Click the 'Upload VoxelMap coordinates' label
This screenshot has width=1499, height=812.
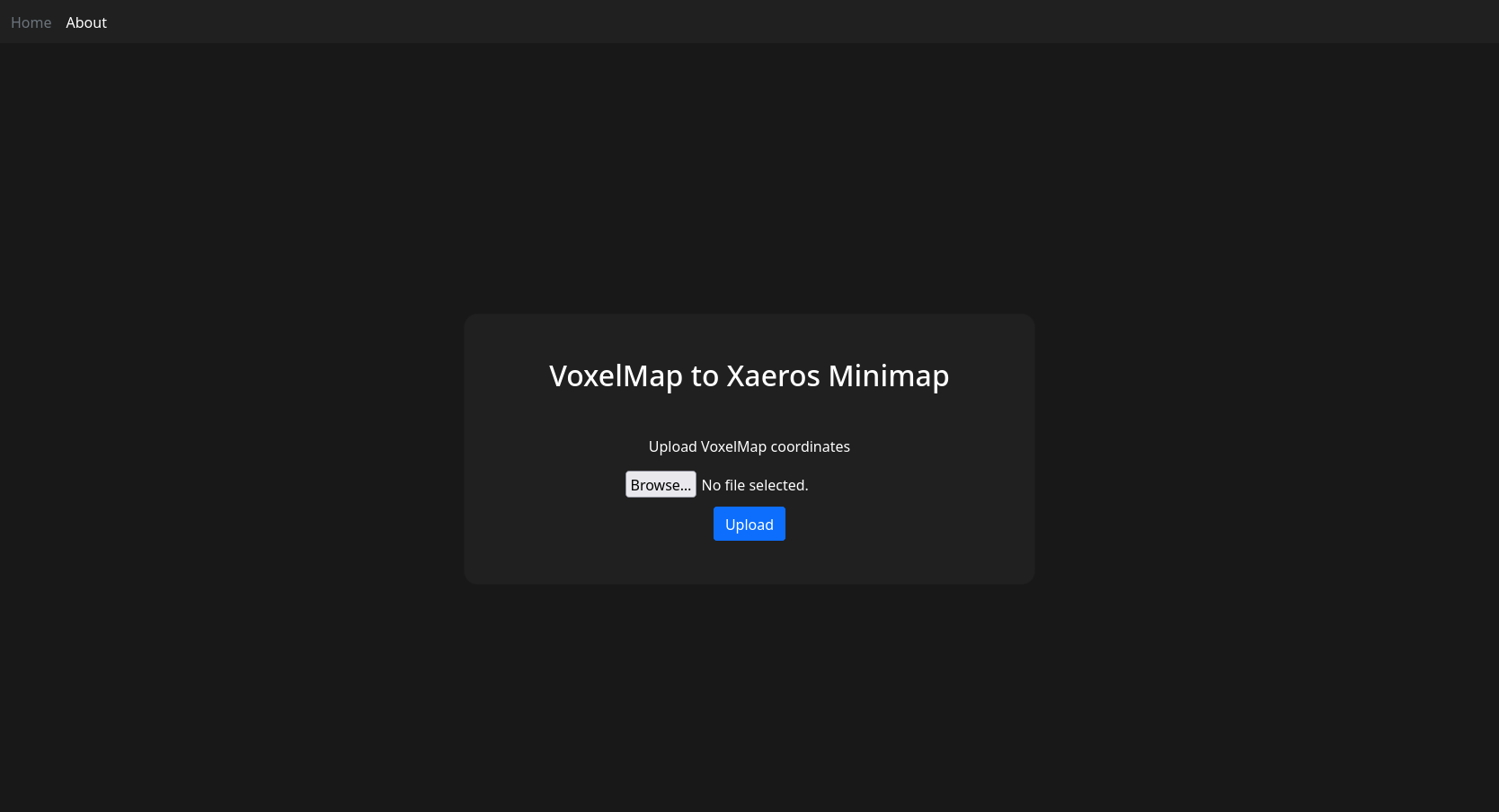pyautogui.click(x=749, y=446)
